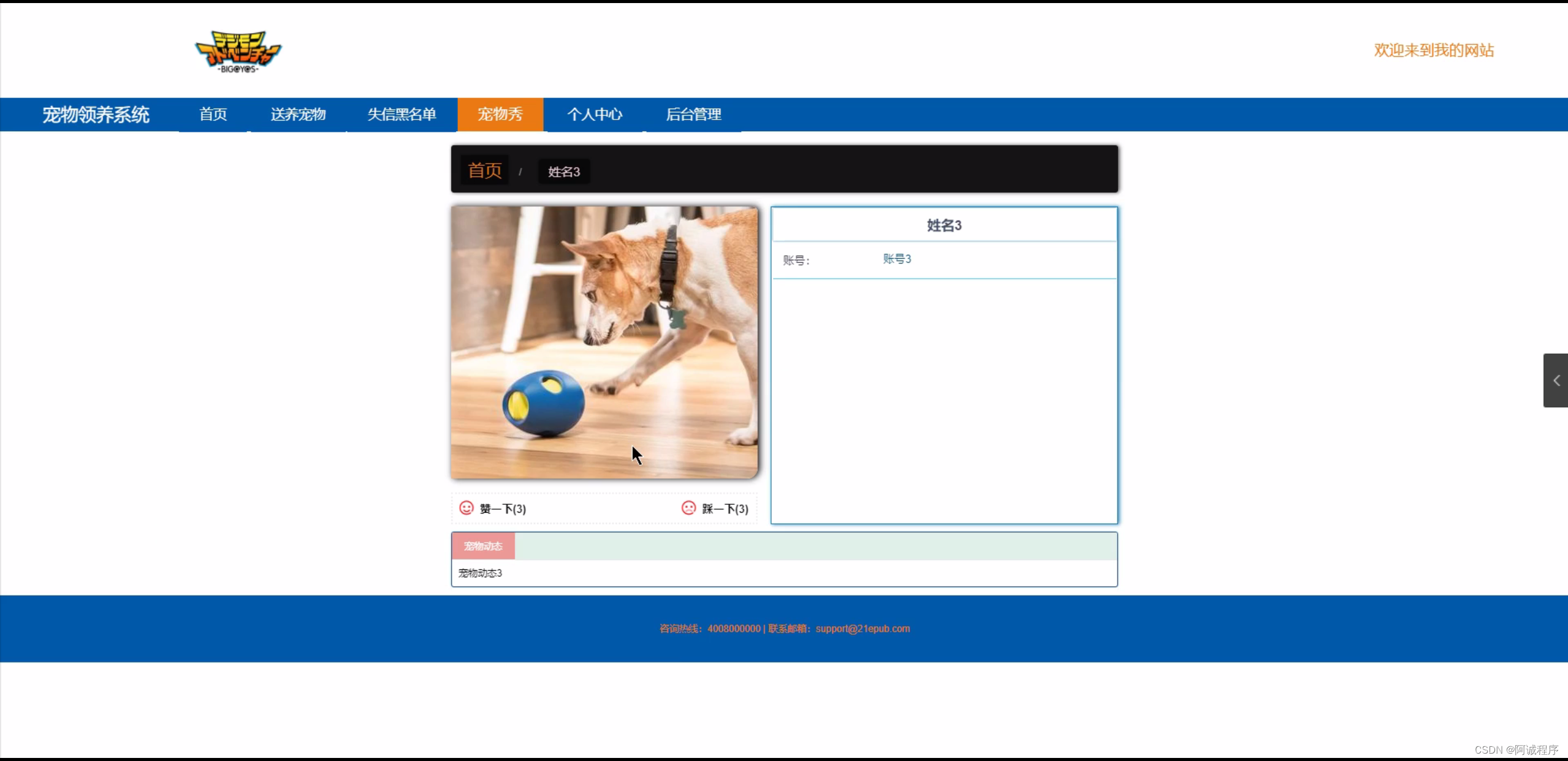Click the support@21epub.com email in footer
The height and width of the screenshot is (761, 1568).
pos(862,629)
